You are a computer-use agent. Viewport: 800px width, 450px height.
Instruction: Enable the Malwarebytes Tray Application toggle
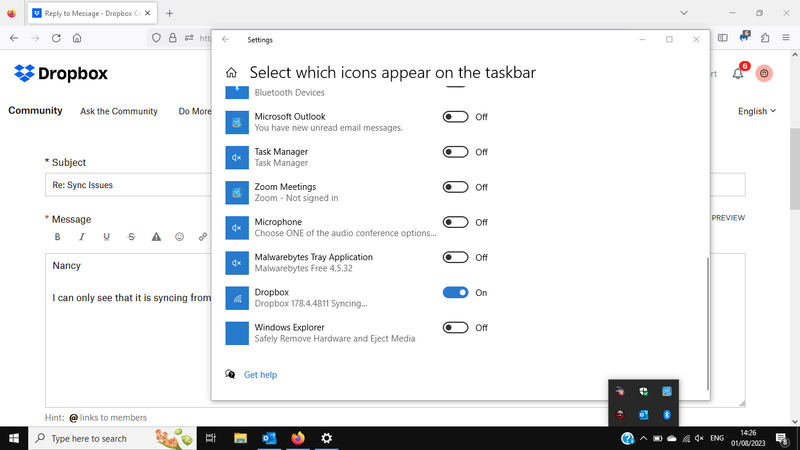click(x=455, y=257)
